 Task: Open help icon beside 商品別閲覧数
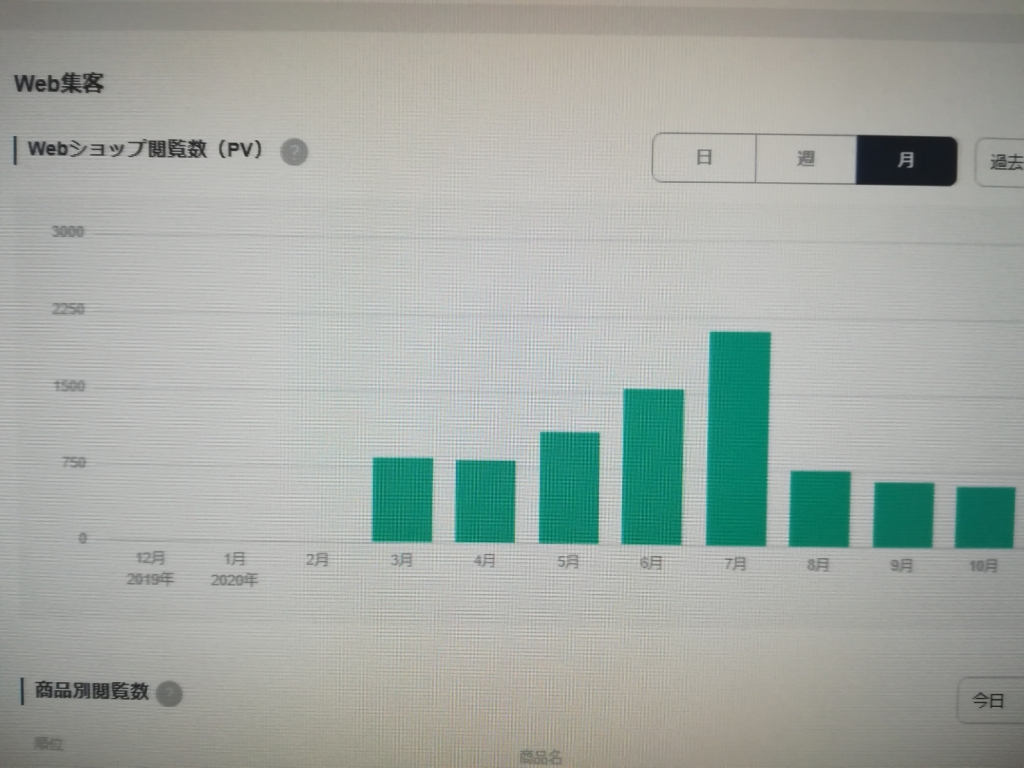[169, 694]
